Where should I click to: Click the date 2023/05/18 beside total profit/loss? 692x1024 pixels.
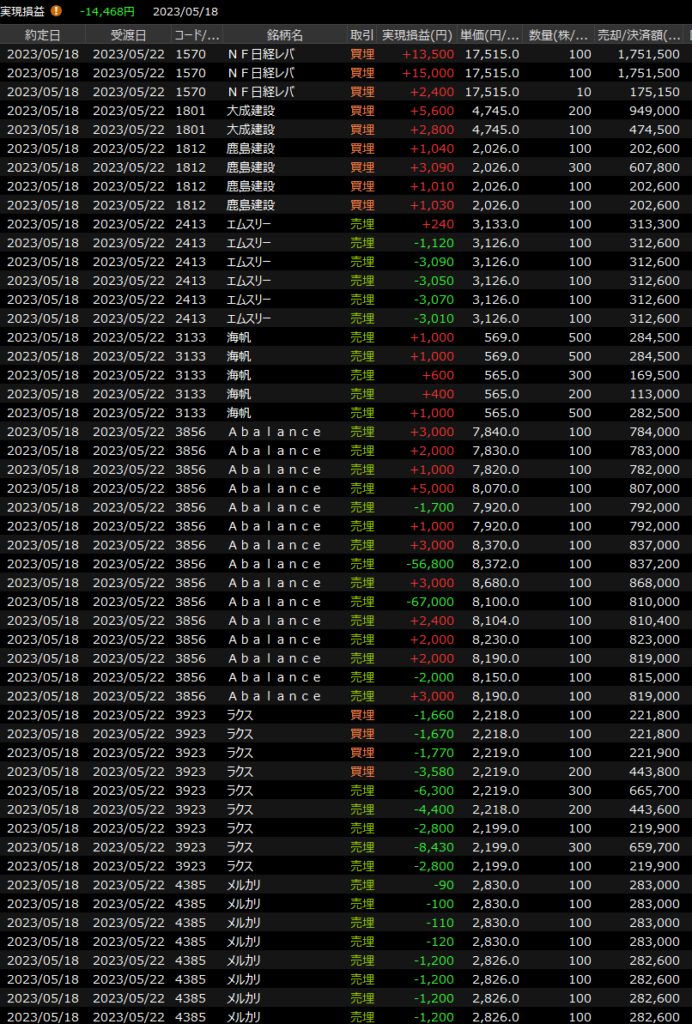pyautogui.click(x=186, y=11)
